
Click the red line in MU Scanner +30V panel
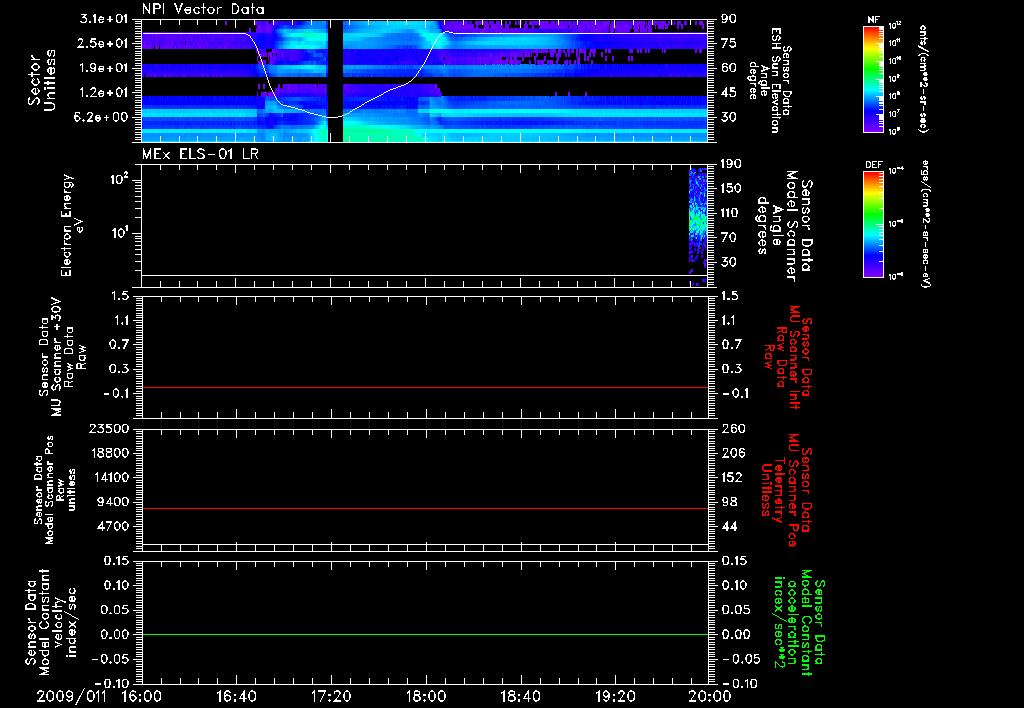(x=424, y=387)
